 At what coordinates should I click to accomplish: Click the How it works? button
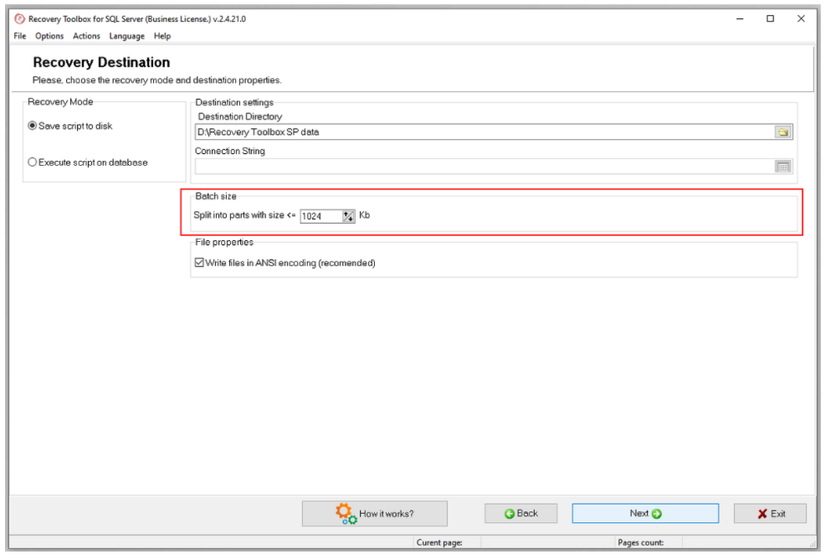pyautogui.click(x=375, y=513)
